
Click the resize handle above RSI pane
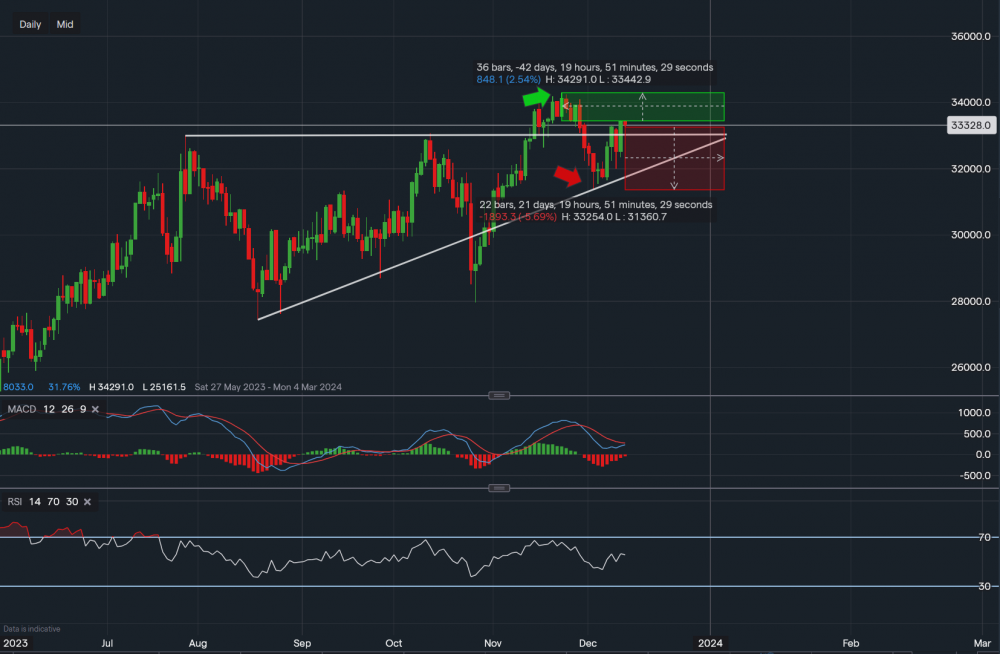(498, 488)
